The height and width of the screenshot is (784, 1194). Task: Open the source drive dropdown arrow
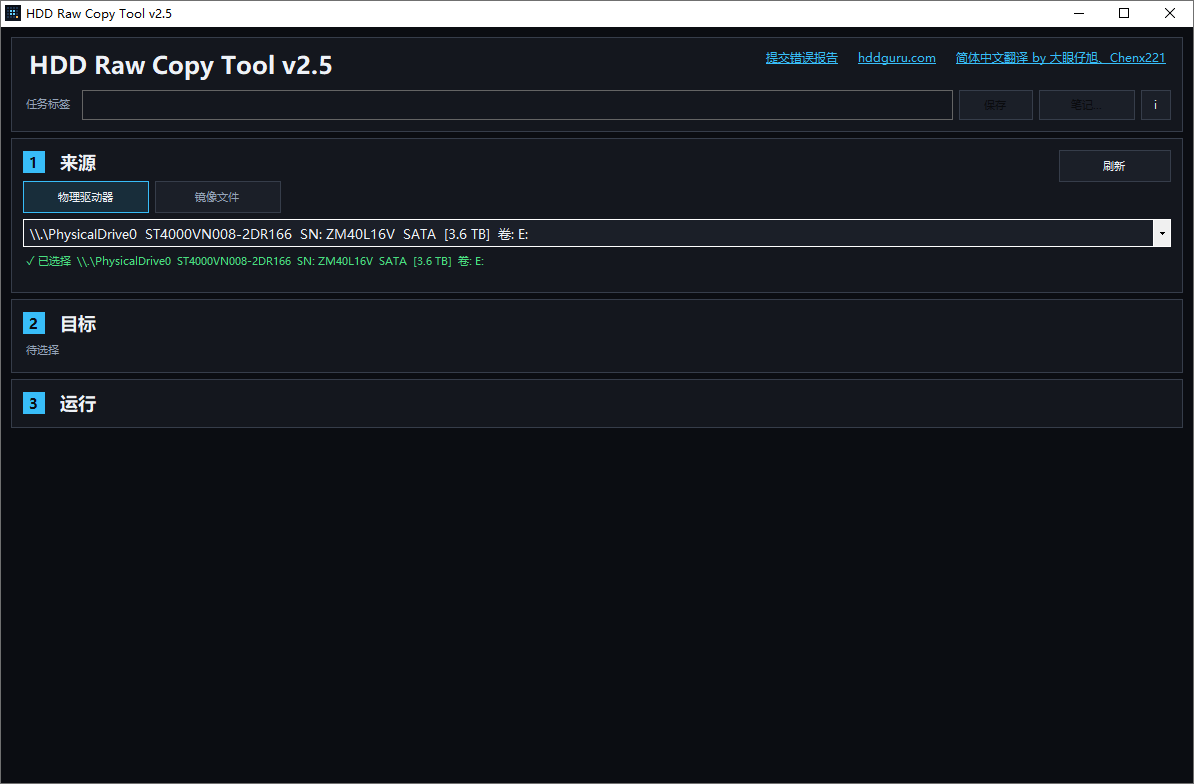[x=1161, y=233]
